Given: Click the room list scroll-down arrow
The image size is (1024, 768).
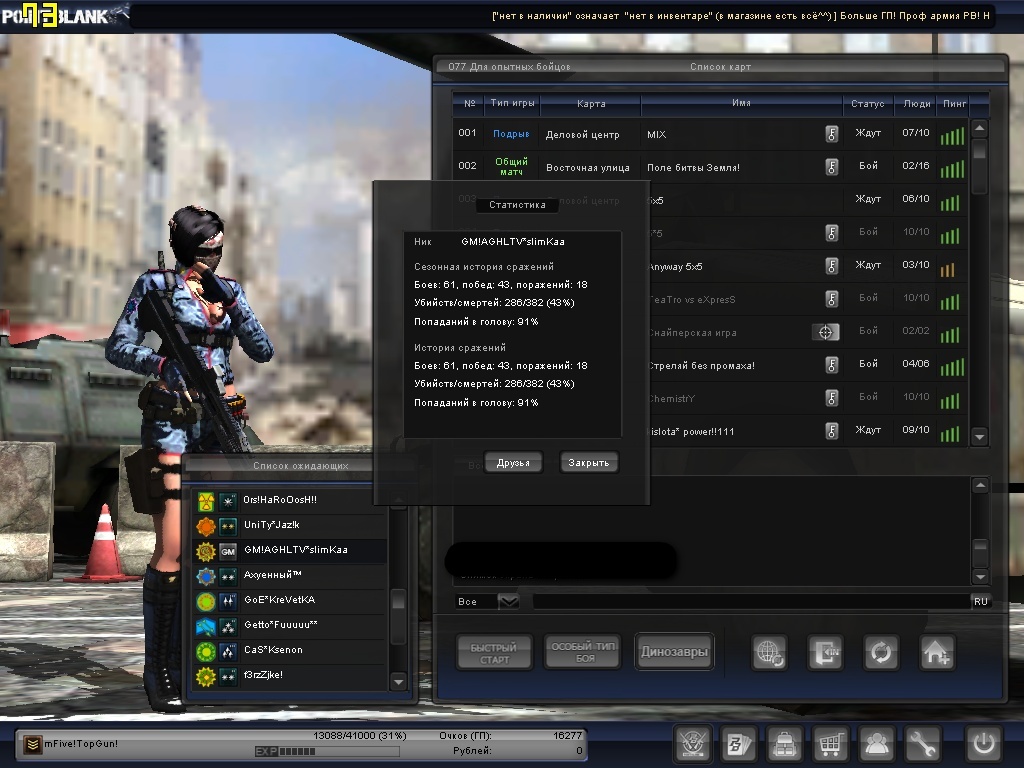Looking at the screenshot, I should 980,436.
